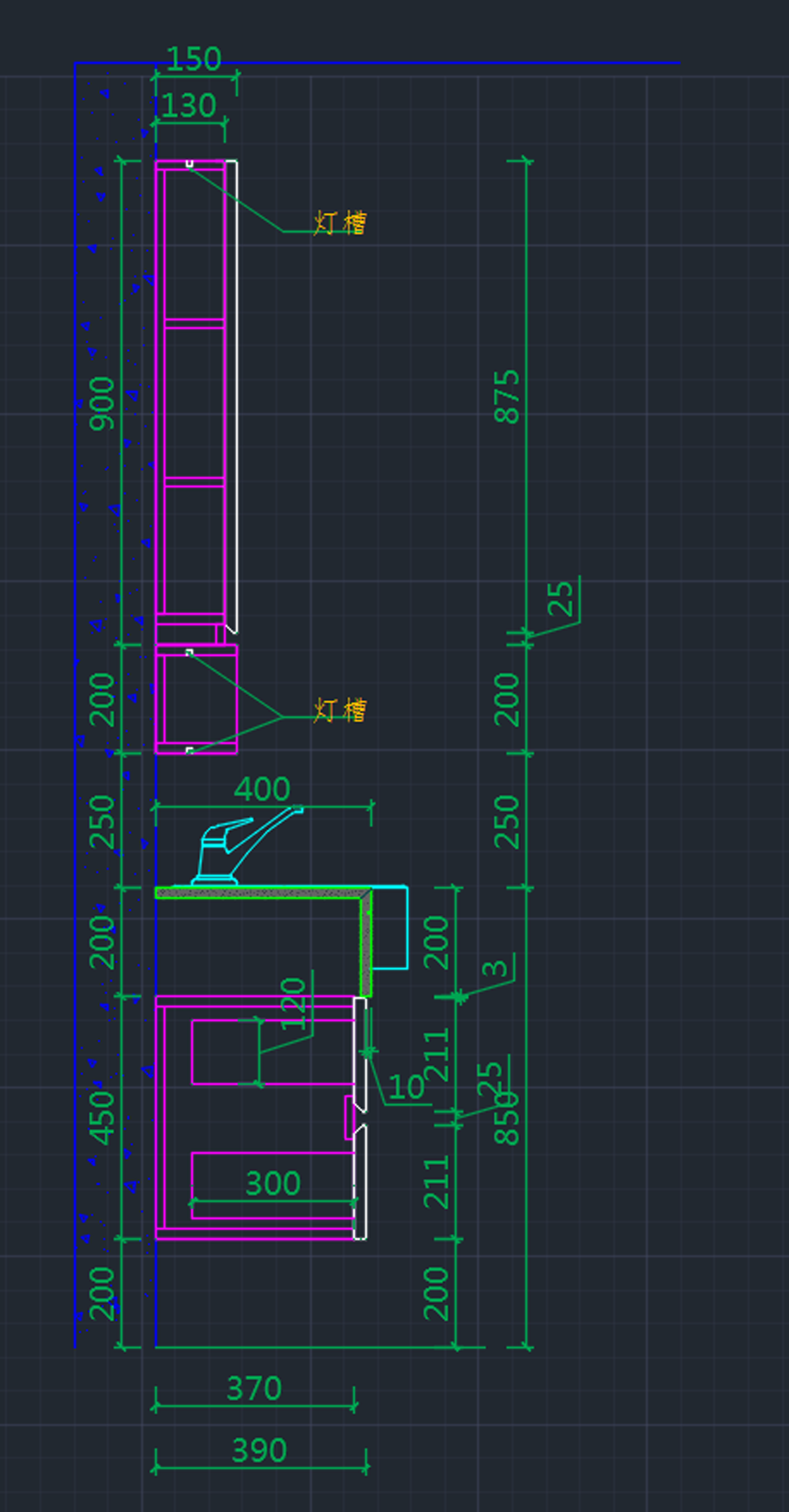Click the 300 dimension inside lower cabinet
Screen dimensions: 789x1512
click(x=273, y=1183)
